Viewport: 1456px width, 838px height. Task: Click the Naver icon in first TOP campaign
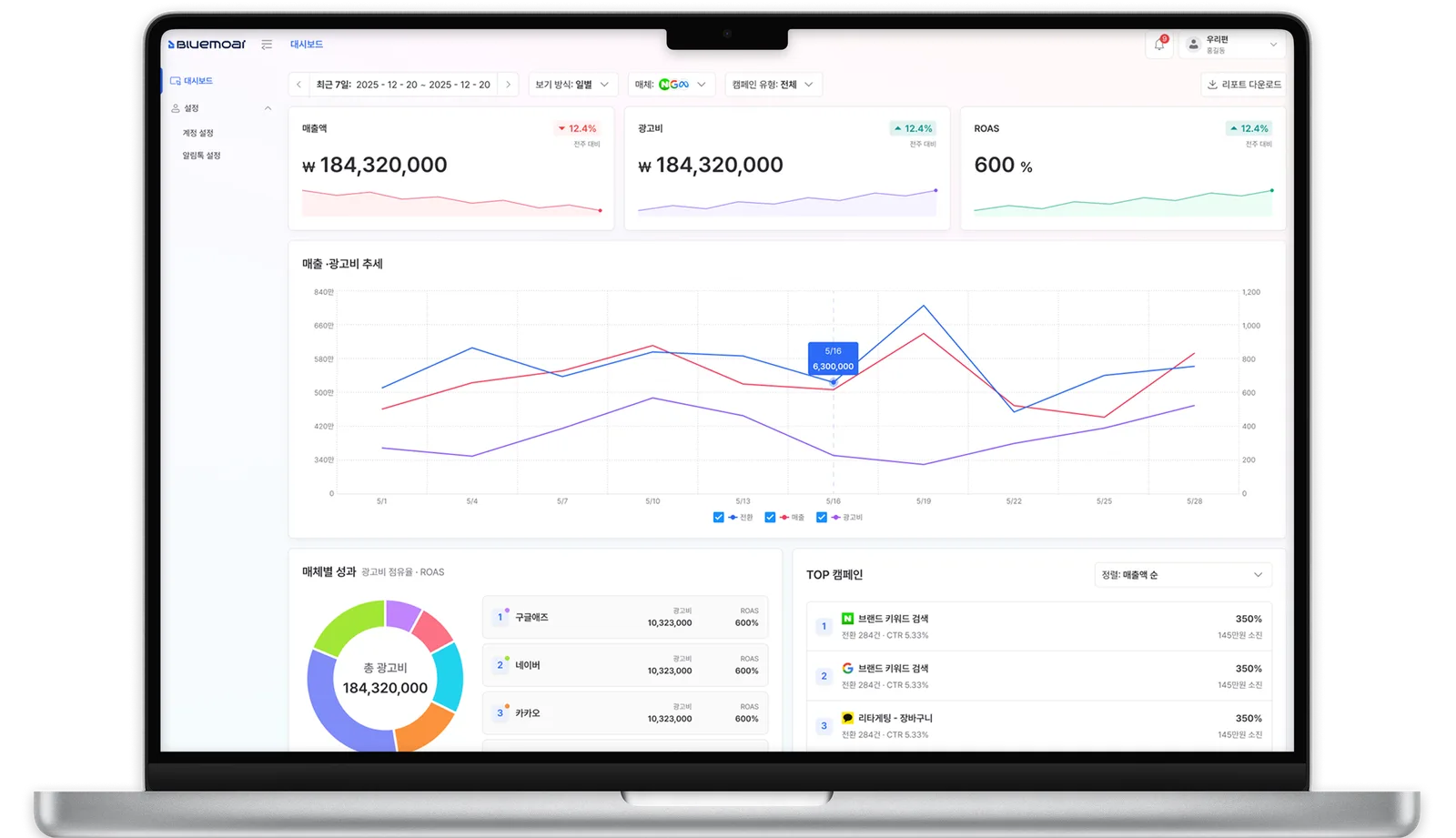tap(847, 618)
